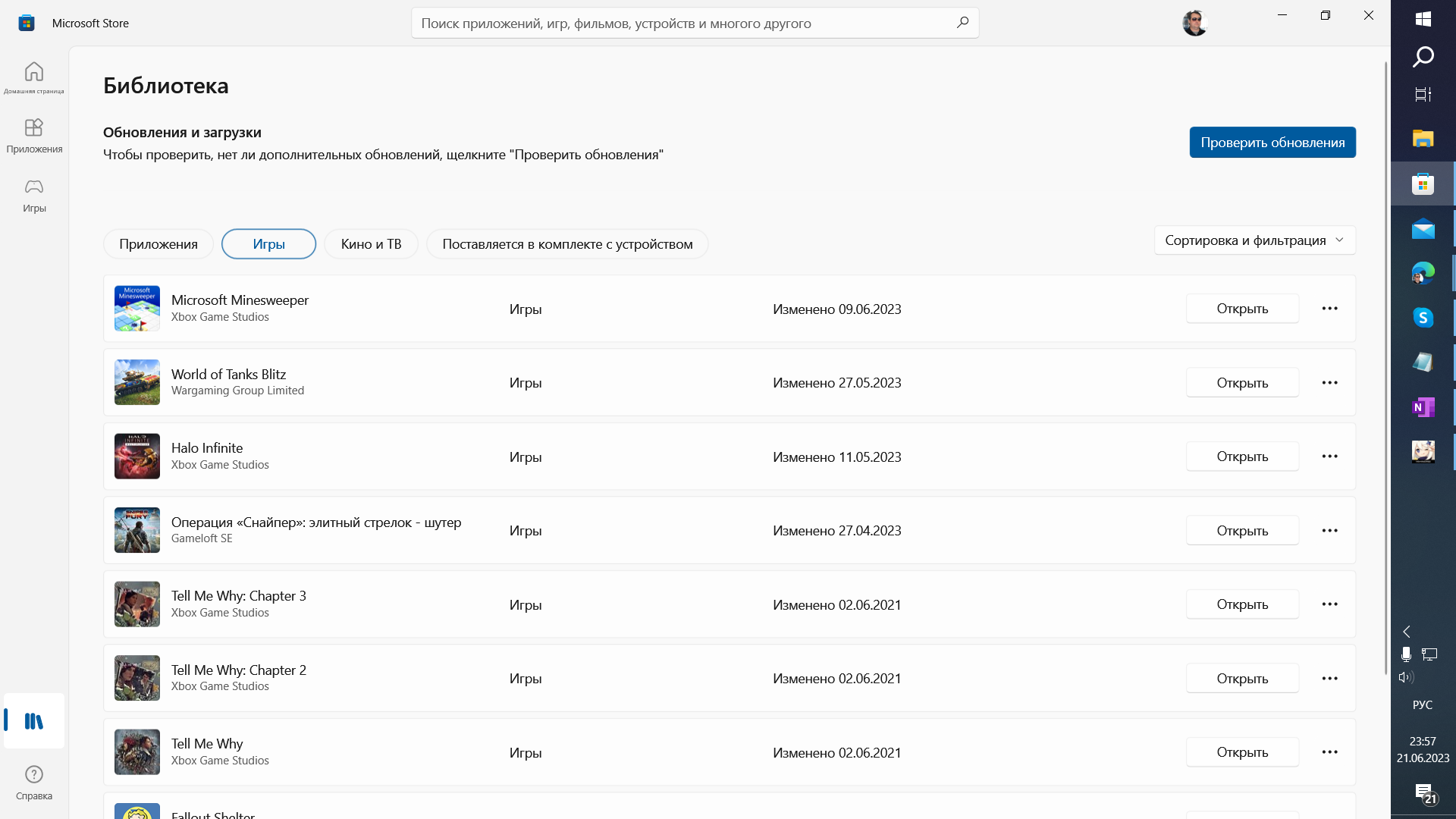Click the search magnifier icon in Store
Image resolution: width=1456 pixels, height=819 pixels.
tap(962, 23)
